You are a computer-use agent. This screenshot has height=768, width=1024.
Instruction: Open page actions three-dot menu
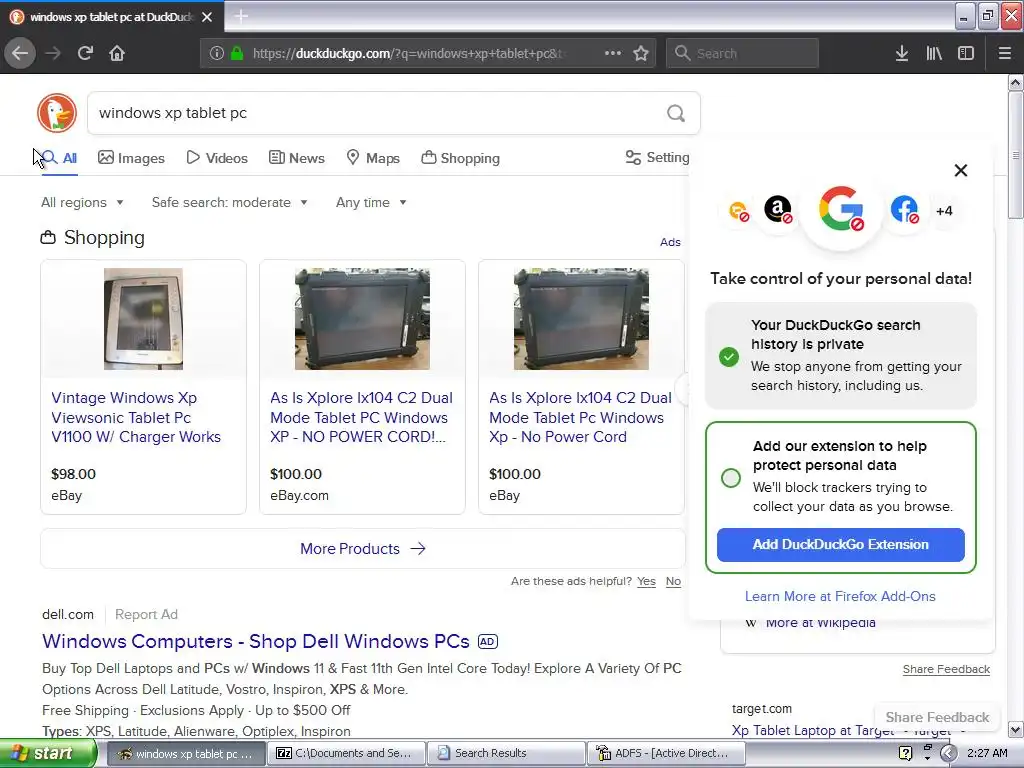(x=613, y=53)
